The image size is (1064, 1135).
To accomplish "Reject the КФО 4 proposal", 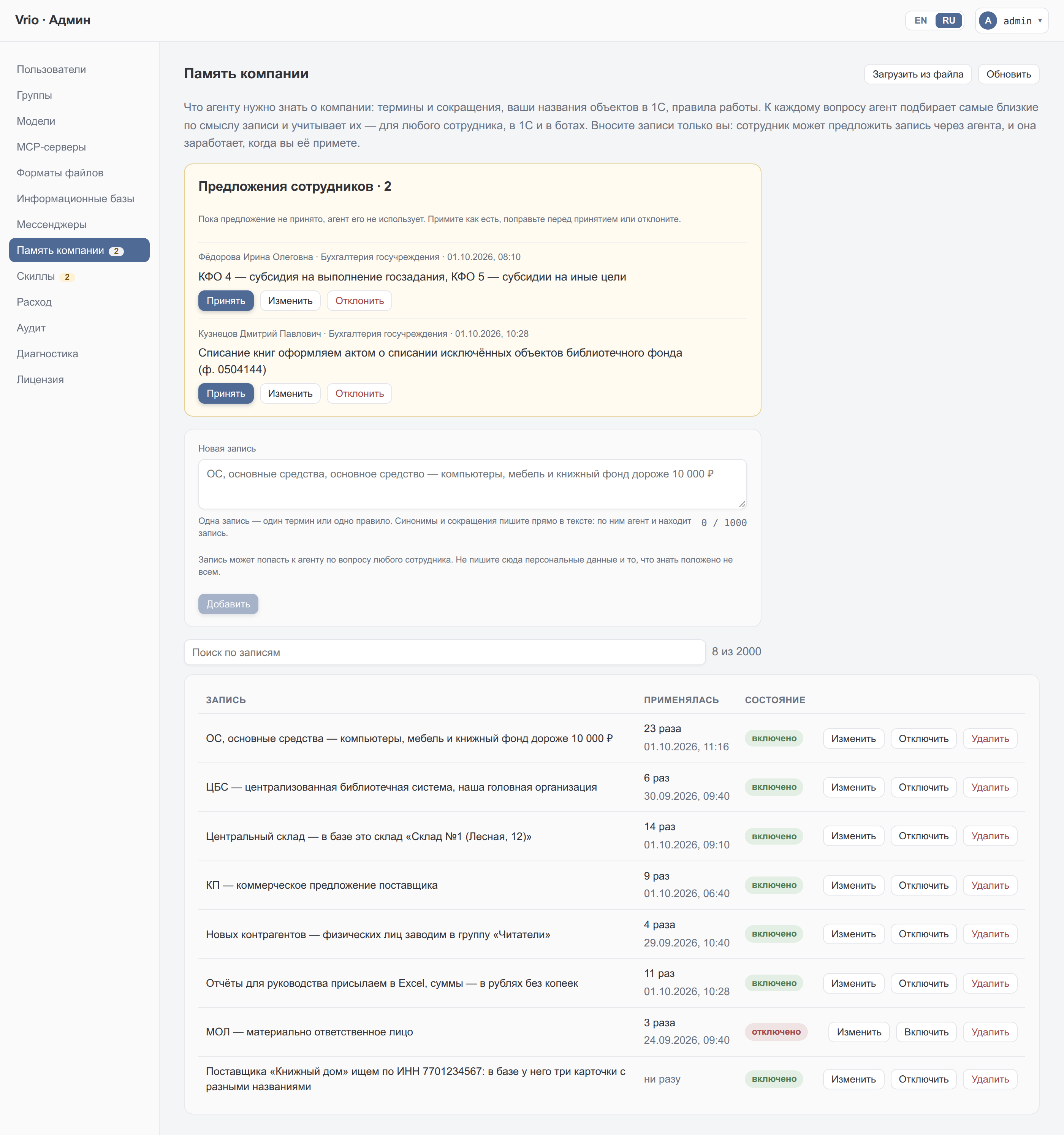I will point(359,301).
